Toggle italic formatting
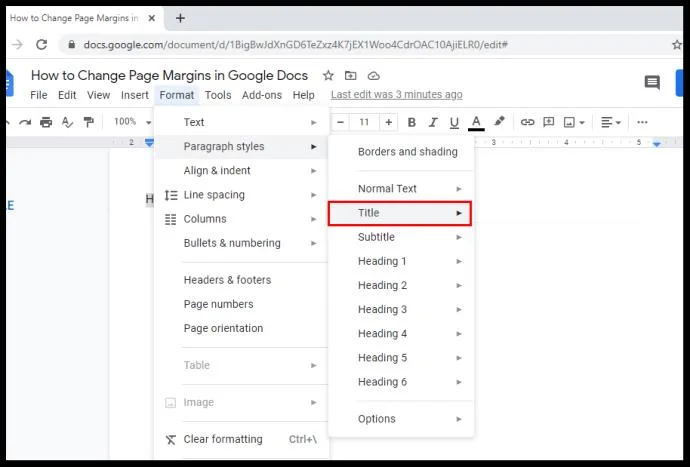This screenshot has height=467, width=690. (x=433, y=122)
